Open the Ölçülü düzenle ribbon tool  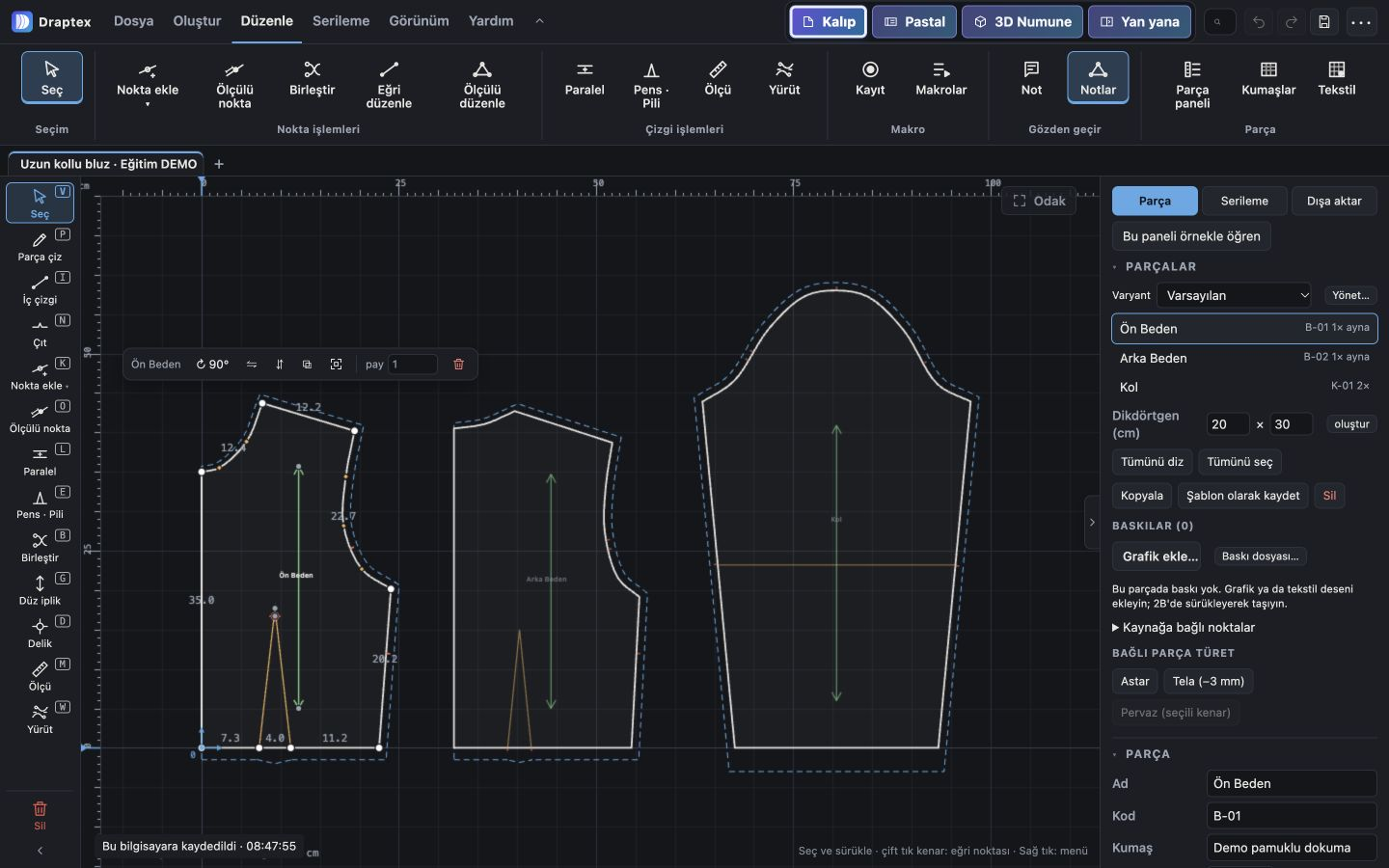[x=482, y=83]
